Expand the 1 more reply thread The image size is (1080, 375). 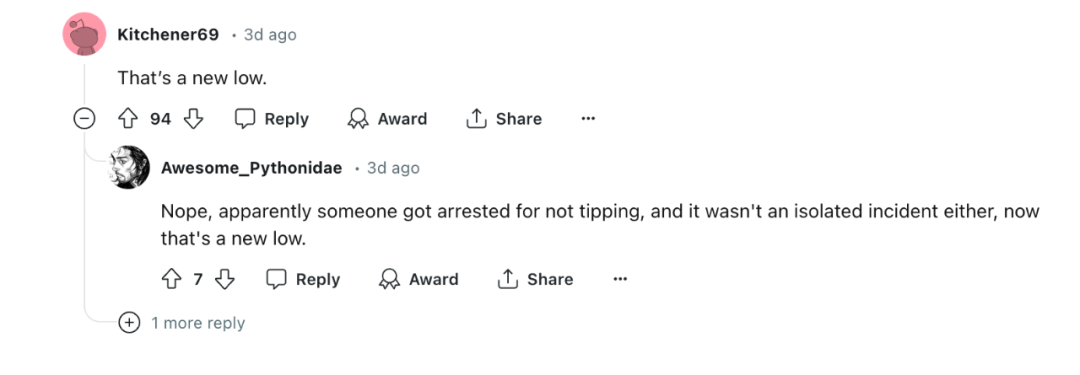pyautogui.click(x=183, y=323)
